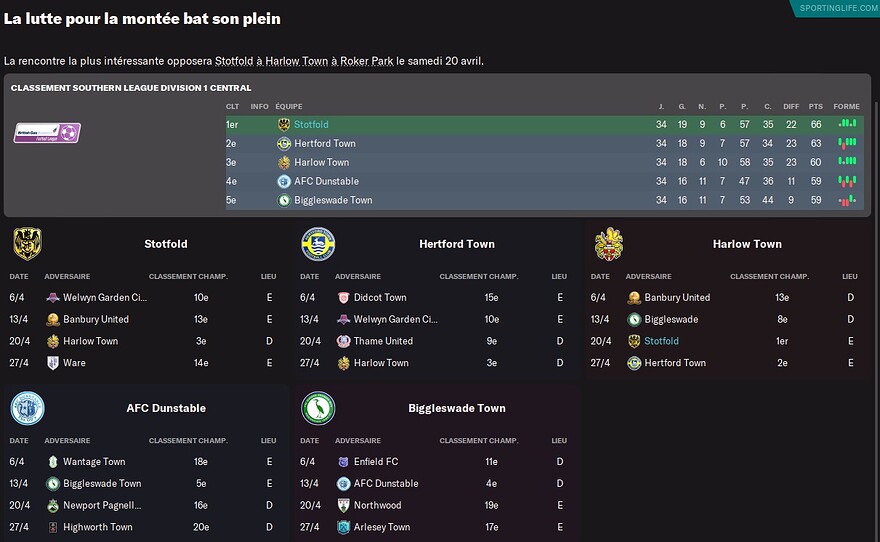The height and width of the screenshot is (542, 880).
Task: Click the large Biggleswade Town crest
Action: click(318, 408)
